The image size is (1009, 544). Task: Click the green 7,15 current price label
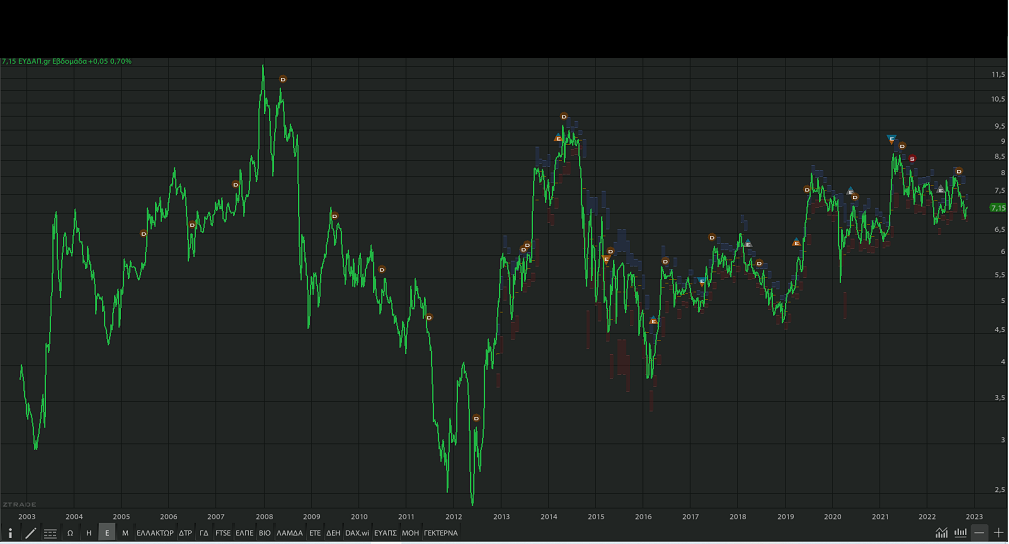point(997,208)
